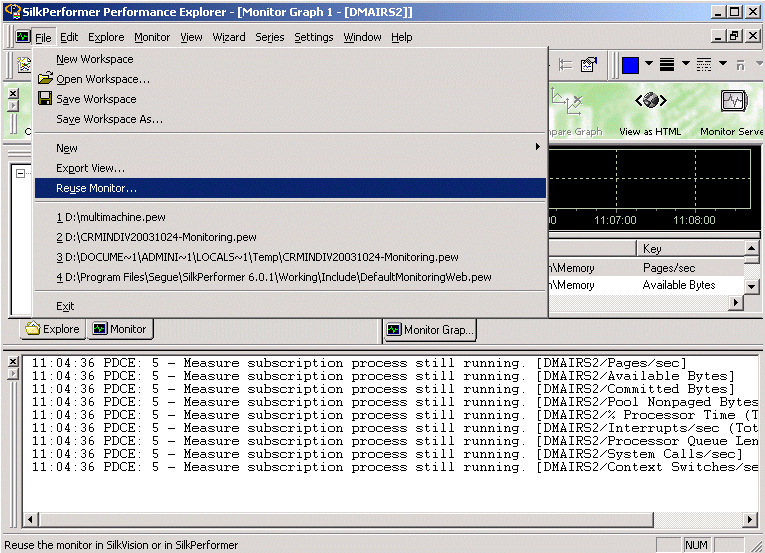Expand the New submenu

point(290,148)
